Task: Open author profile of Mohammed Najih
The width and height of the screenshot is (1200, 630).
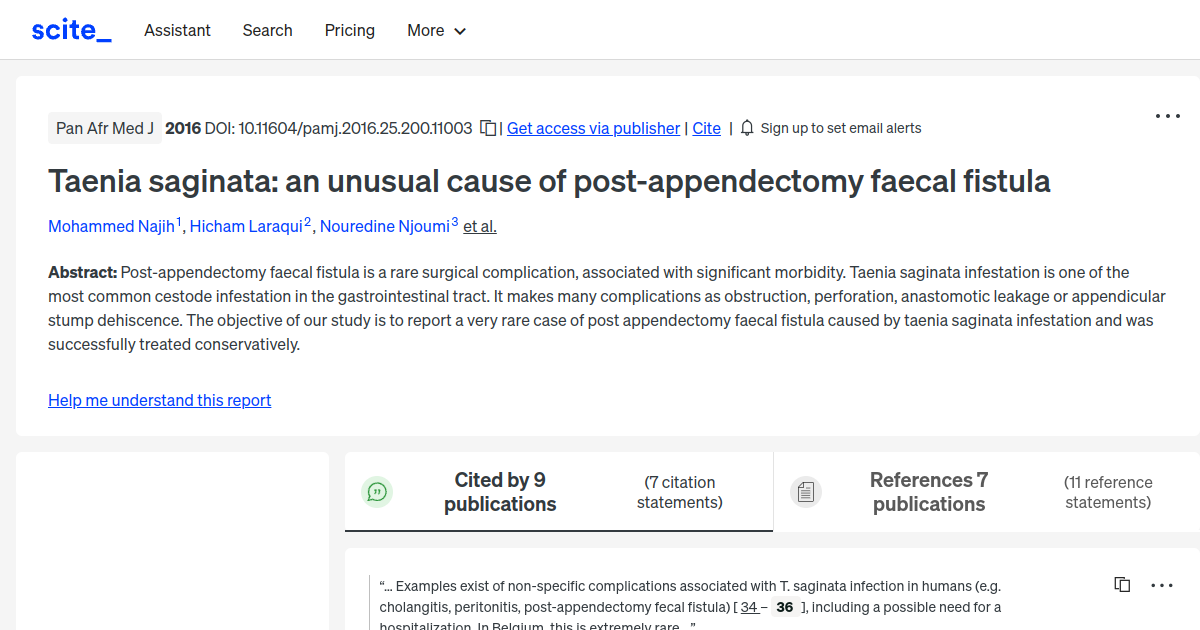Action: pyautogui.click(x=111, y=226)
